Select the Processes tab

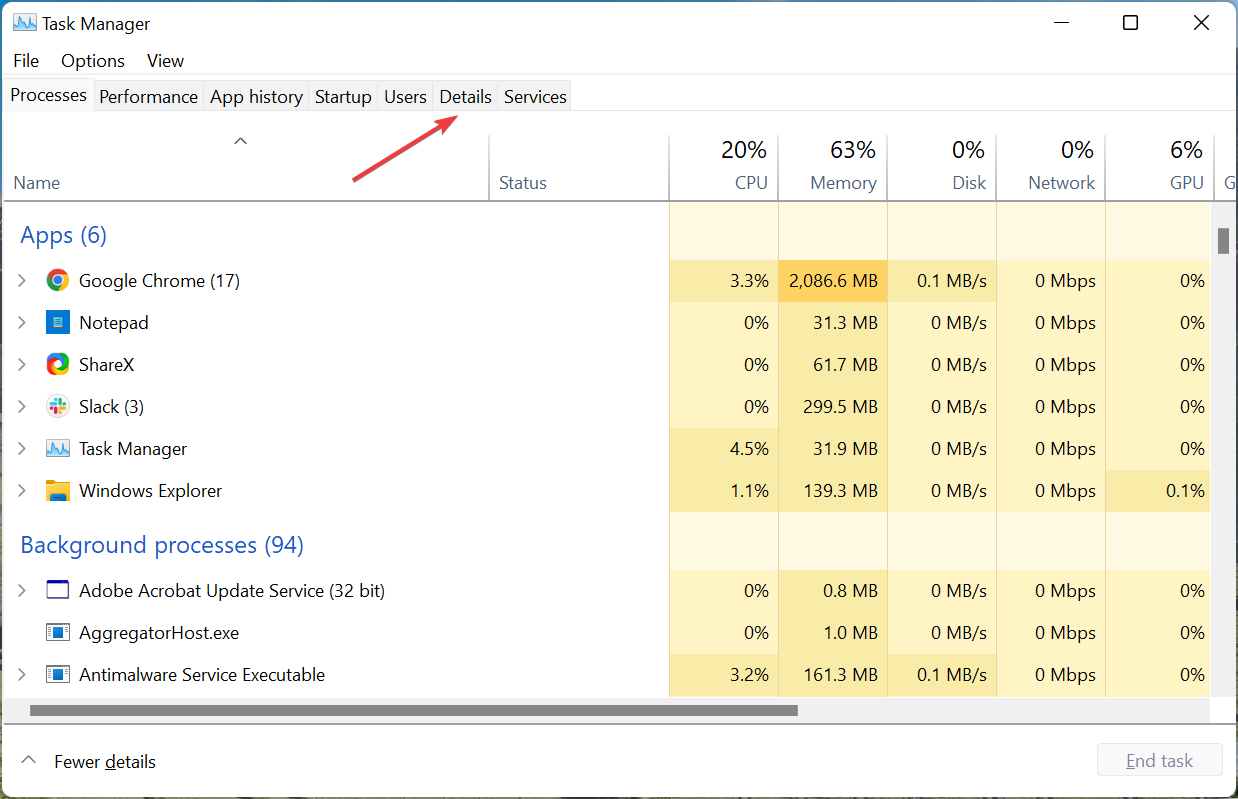click(x=48, y=95)
